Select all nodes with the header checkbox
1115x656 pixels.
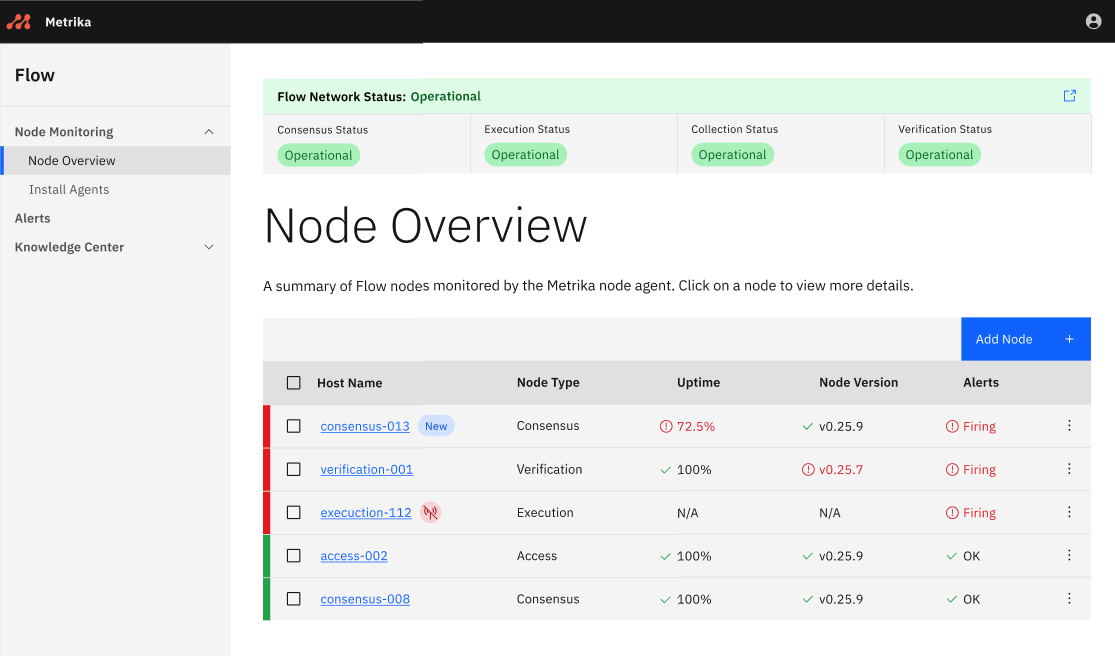click(x=293, y=382)
